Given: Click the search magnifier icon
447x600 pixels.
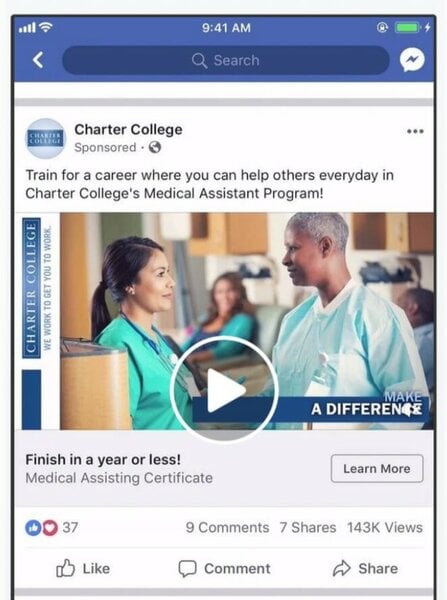Looking at the screenshot, I should tap(199, 60).
